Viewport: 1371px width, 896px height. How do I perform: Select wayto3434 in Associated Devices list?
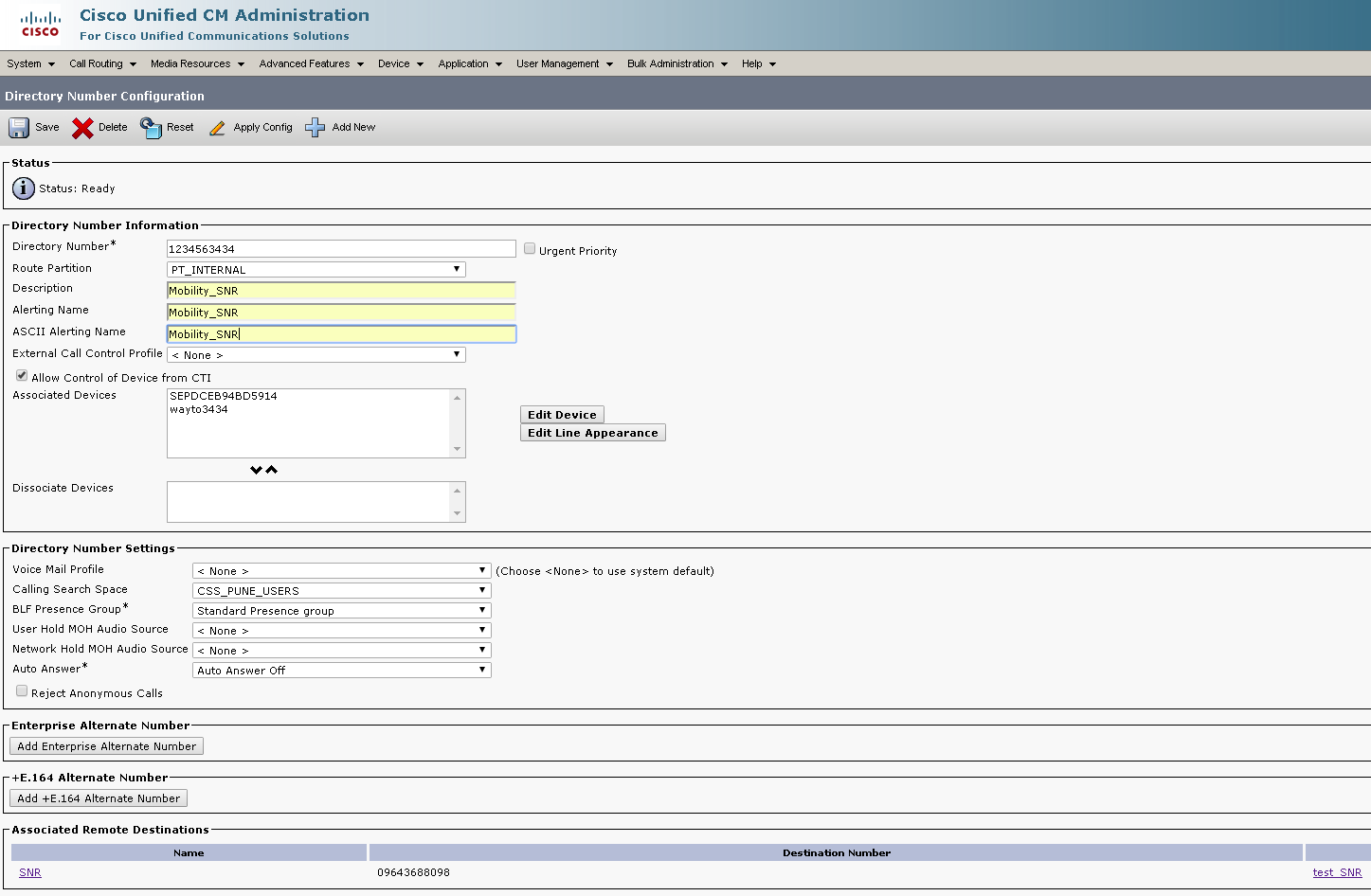pos(199,409)
